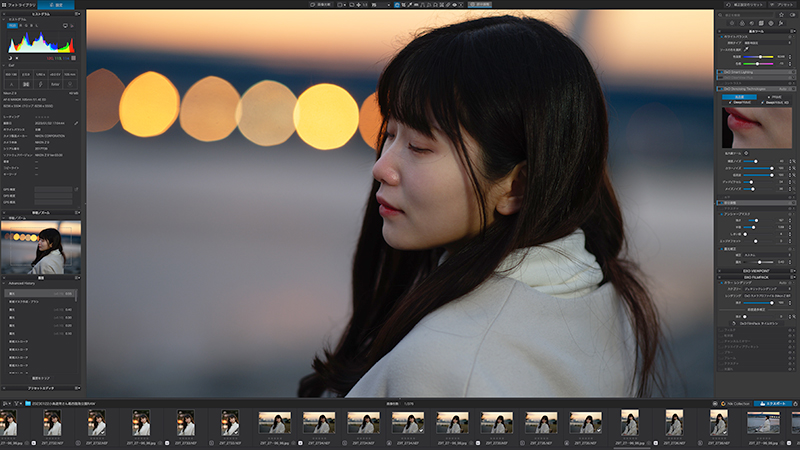Open the histogram palette menu icon

click(x=77, y=14)
